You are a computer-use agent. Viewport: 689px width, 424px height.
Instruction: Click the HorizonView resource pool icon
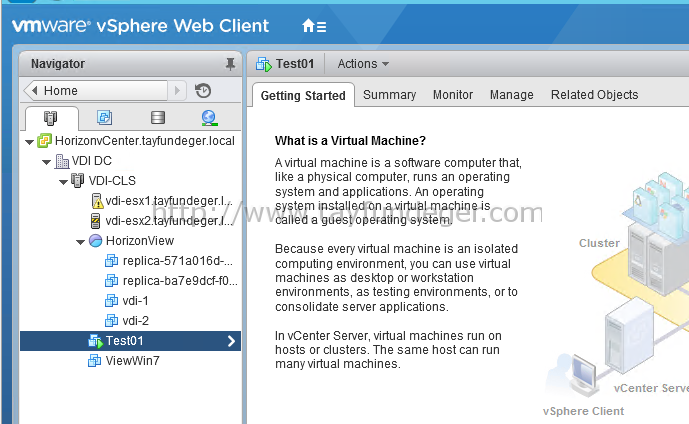(x=95, y=241)
